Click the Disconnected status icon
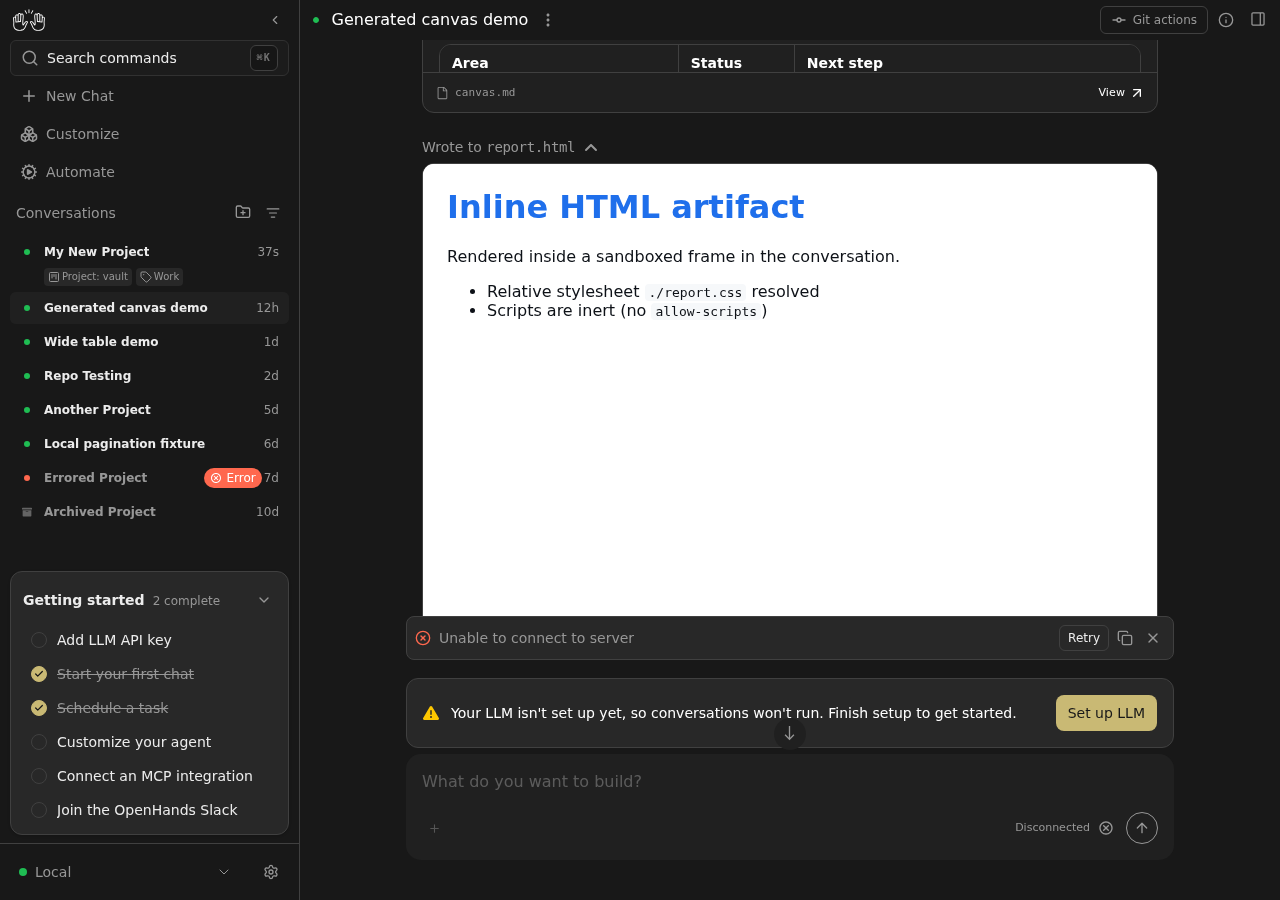1280x900 pixels. point(1106,828)
